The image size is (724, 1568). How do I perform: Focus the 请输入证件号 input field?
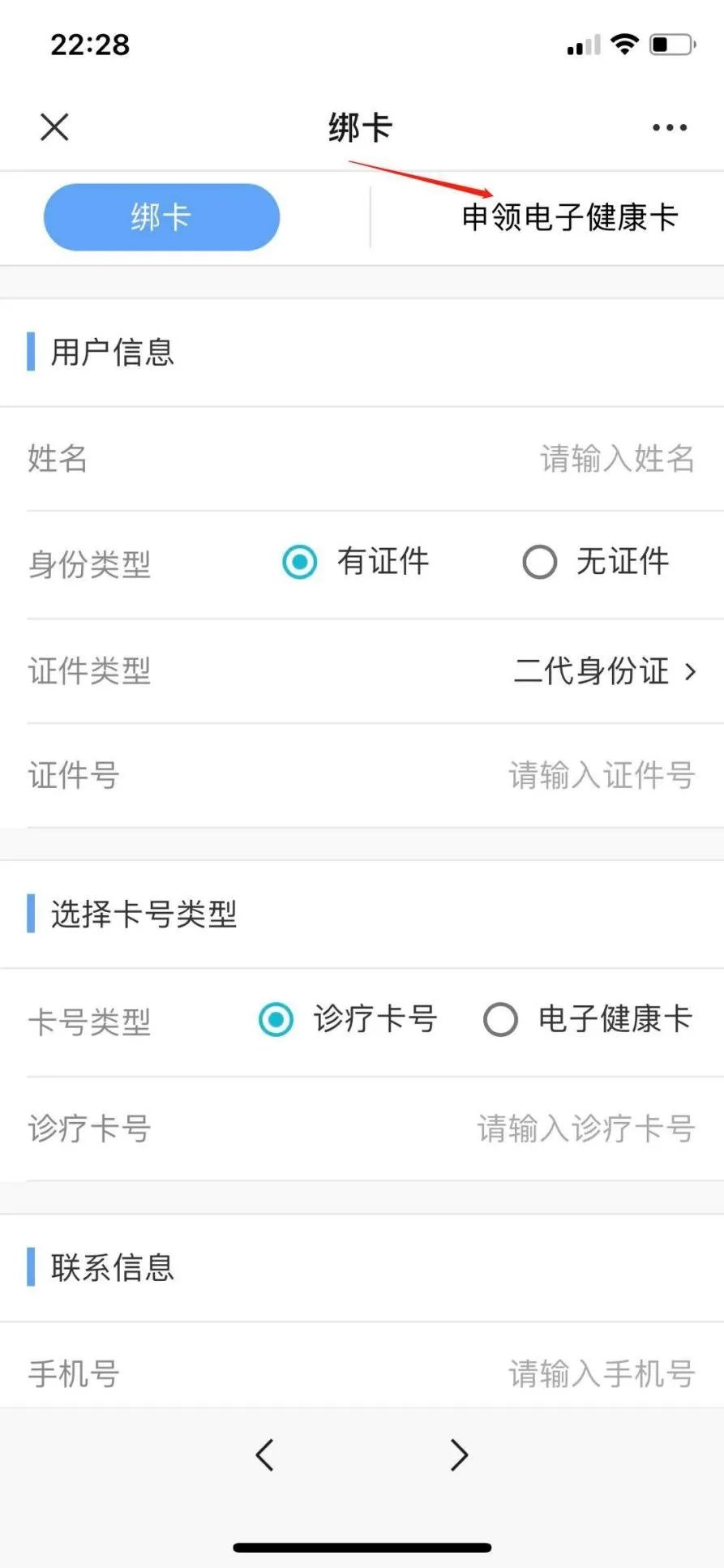(x=602, y=776)
